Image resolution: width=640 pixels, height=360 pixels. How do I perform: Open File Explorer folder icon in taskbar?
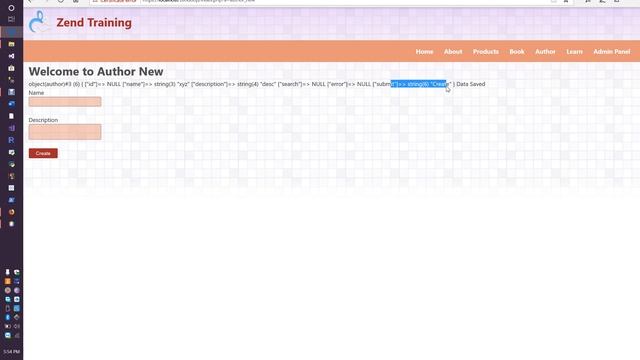tap(11, 44)
